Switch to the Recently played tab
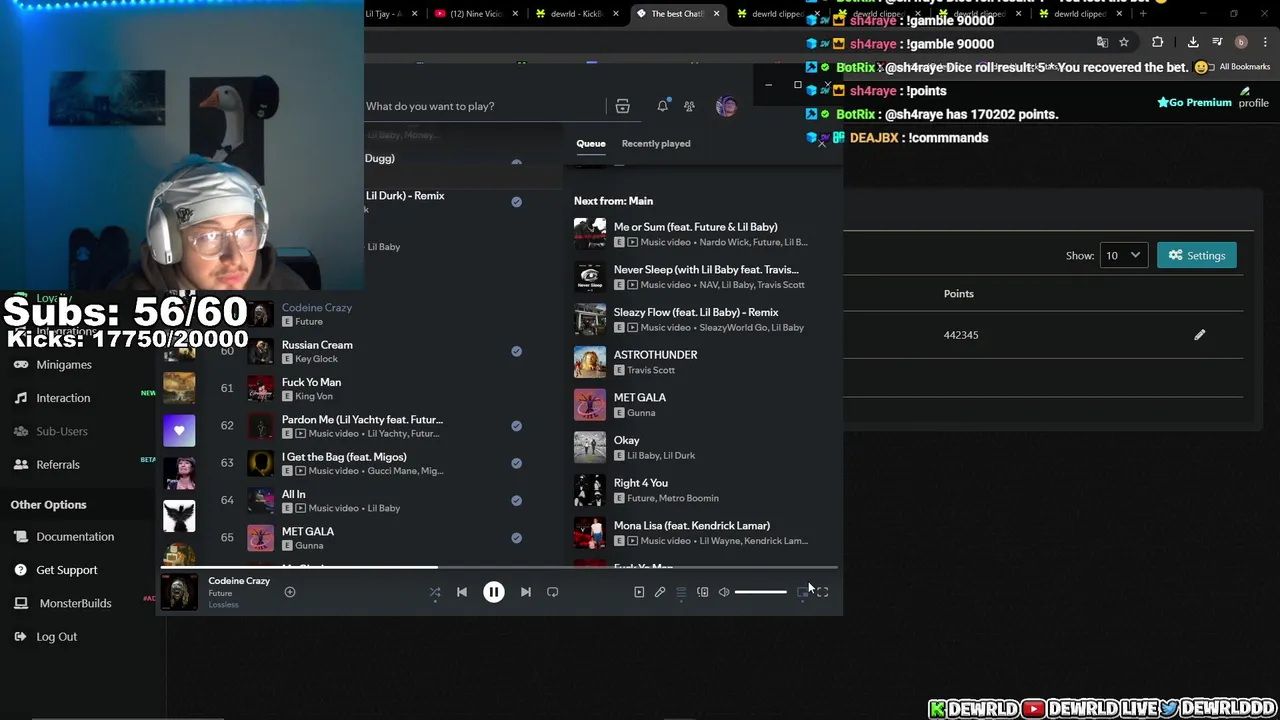This screenshot has width=1280, height=720. tap(656, 144)
